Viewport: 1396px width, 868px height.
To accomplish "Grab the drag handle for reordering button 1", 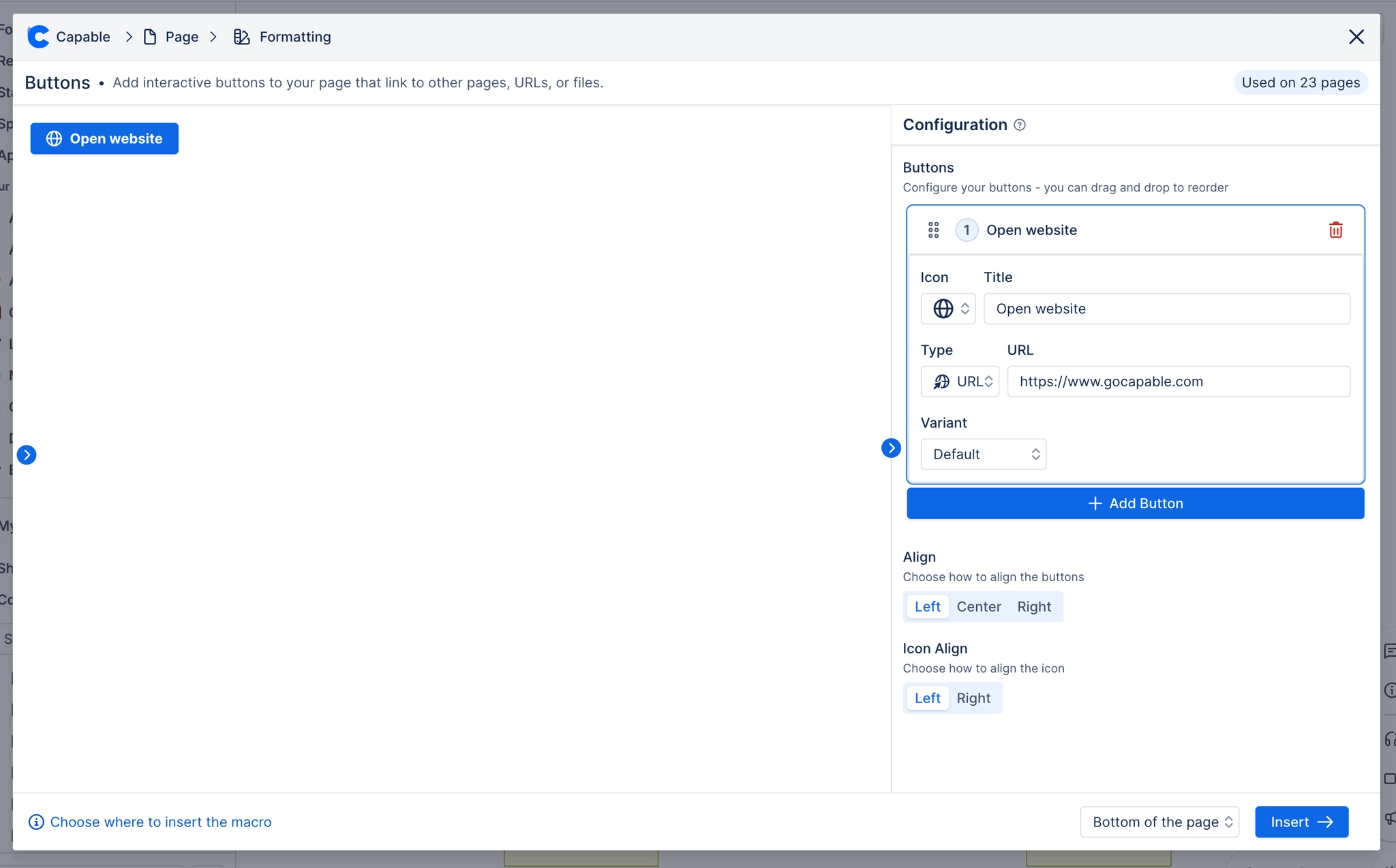I will (x=933, y=230).
